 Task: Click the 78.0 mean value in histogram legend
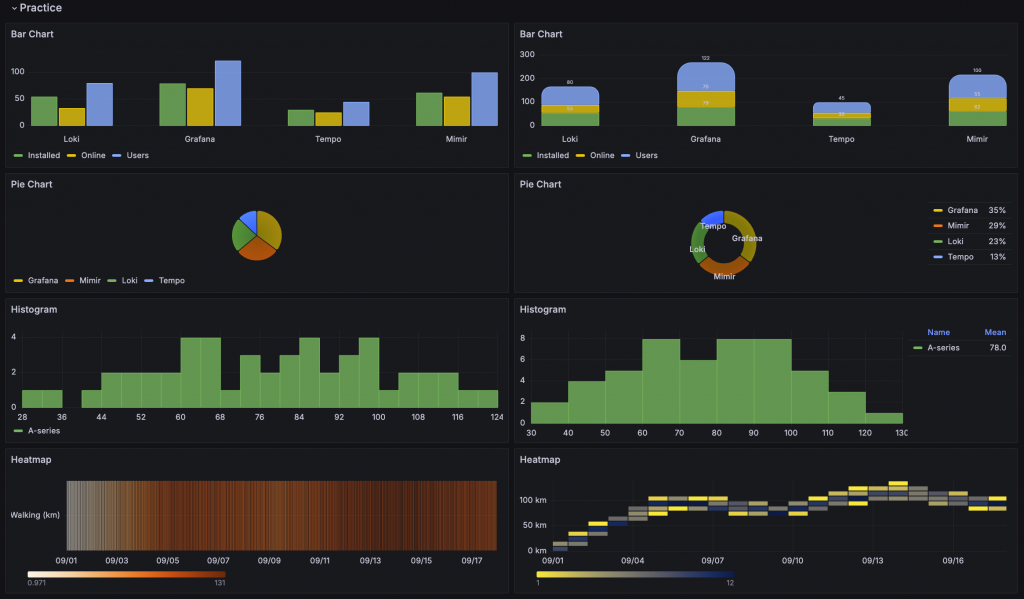[x=997, y=348]
